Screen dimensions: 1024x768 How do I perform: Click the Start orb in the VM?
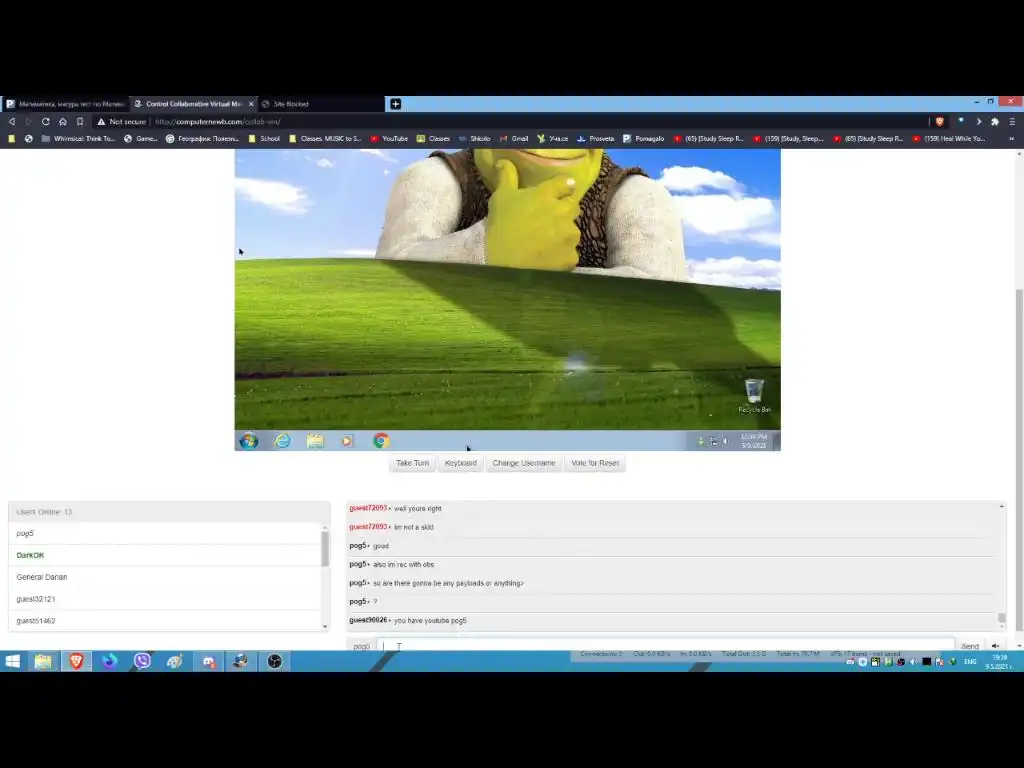point(249,441)
